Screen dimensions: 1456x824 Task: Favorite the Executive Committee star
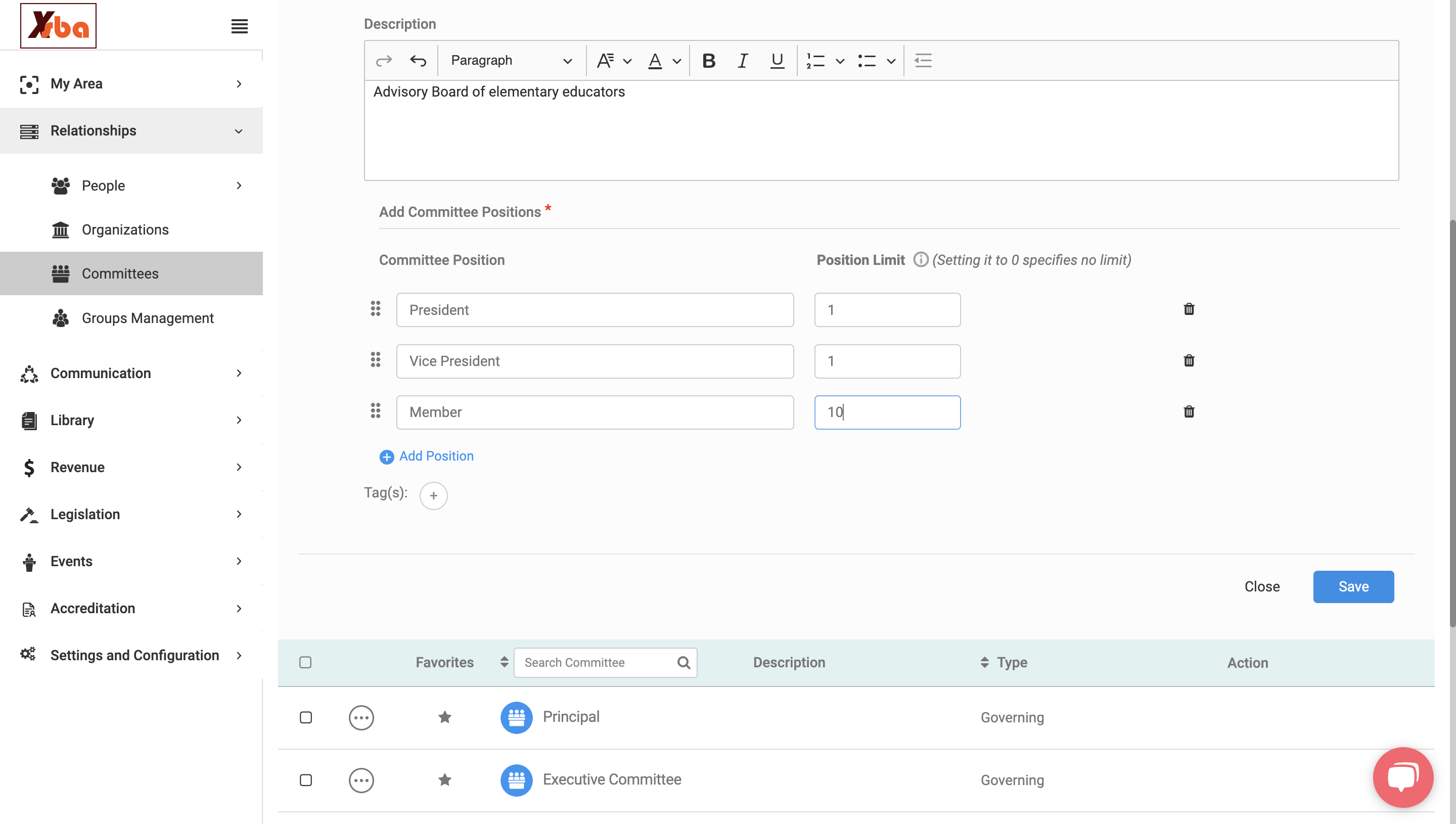coord(445,780)
